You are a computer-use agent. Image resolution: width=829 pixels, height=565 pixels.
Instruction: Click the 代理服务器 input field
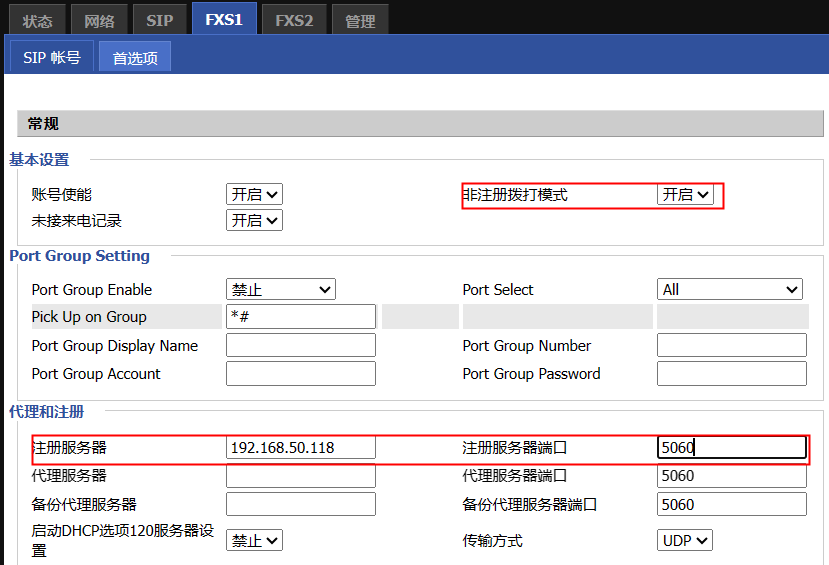301,476
